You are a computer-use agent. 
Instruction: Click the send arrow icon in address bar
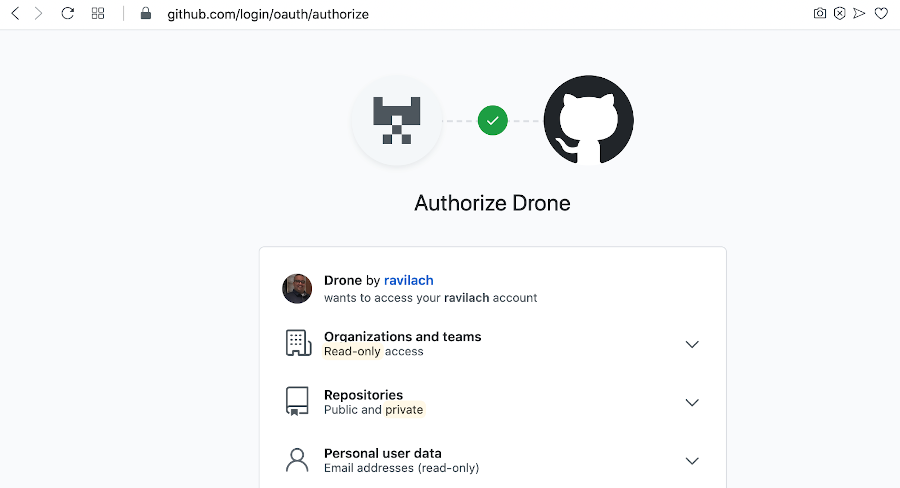(x=859, y=13)
